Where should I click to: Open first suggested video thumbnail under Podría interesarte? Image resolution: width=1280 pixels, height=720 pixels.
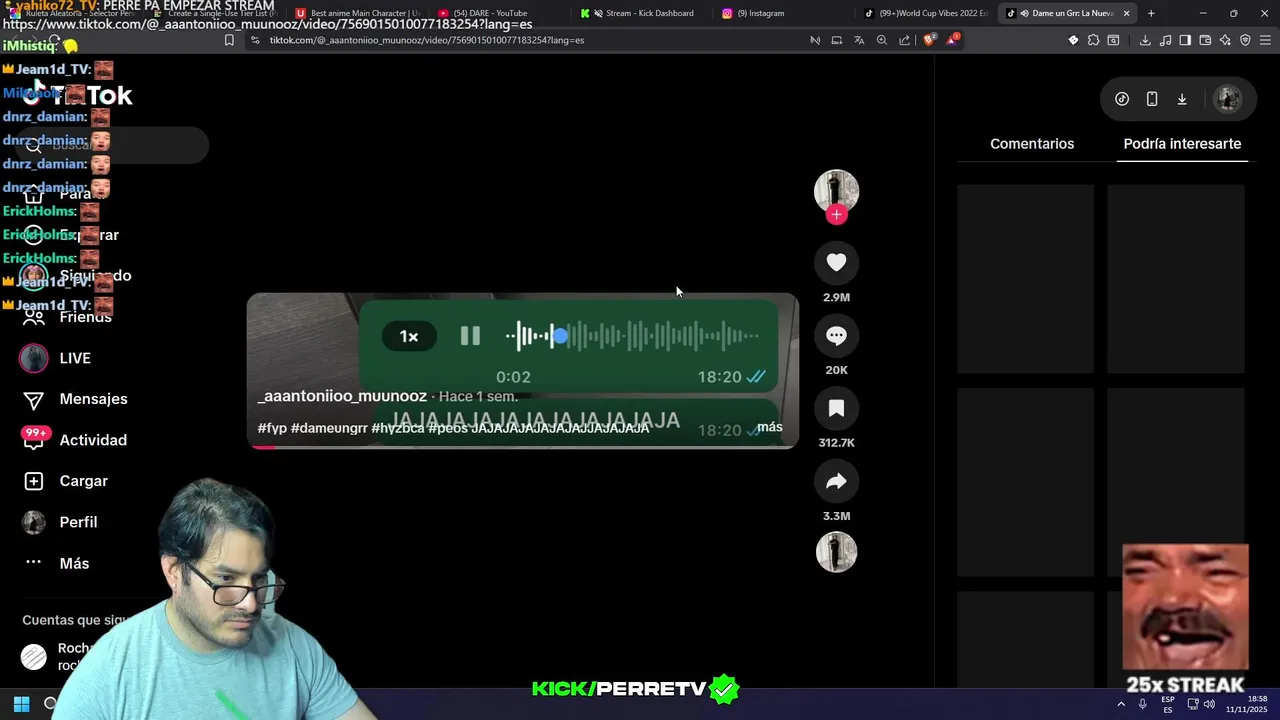(x=1025, y=279)
